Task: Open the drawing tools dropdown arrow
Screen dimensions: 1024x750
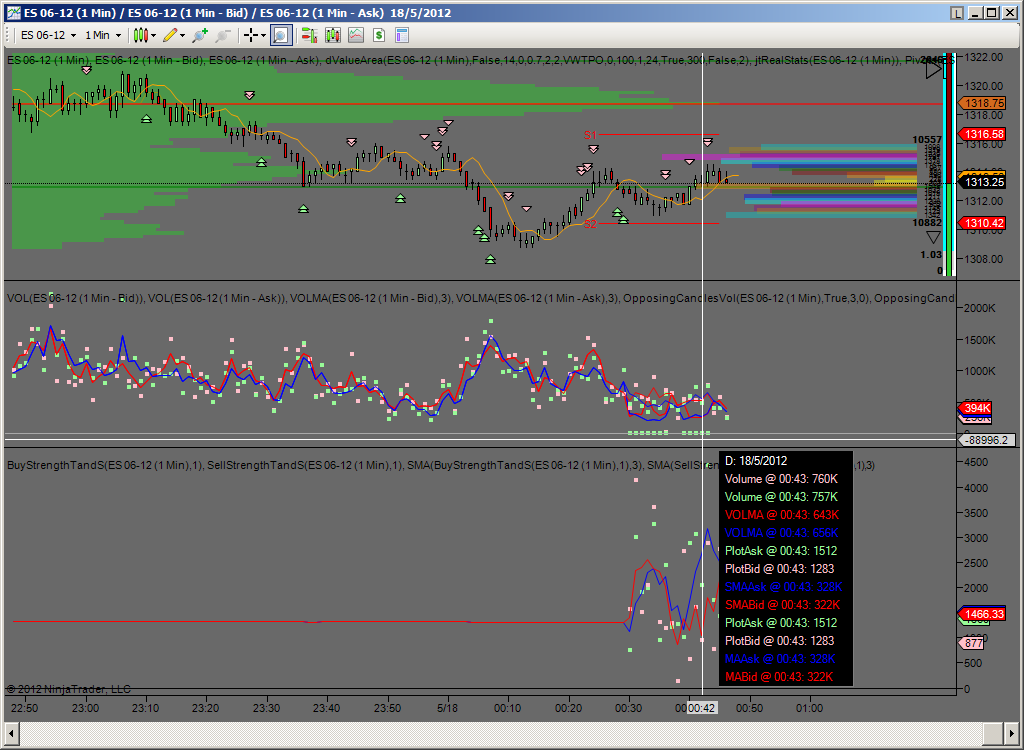Action: 183,35
